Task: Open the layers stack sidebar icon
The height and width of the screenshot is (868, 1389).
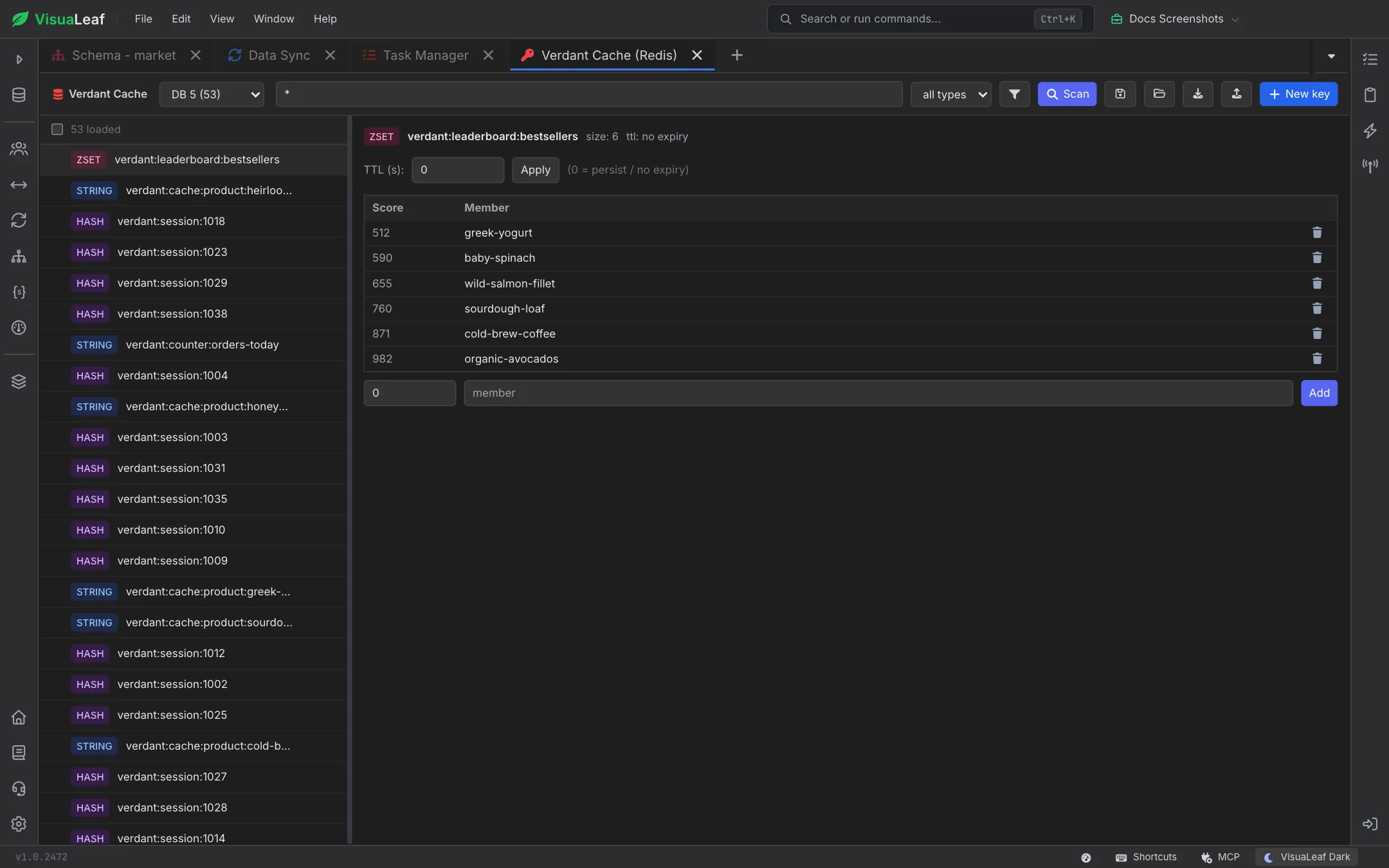Action: point(19,381)
